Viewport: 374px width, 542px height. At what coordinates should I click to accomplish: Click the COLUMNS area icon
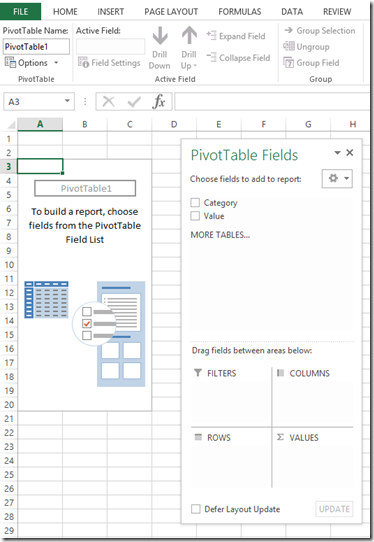click(280, 373)
